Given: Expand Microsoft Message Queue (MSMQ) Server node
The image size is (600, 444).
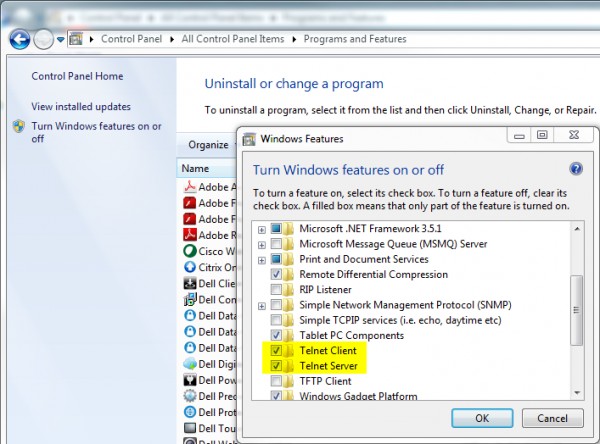Looking at the screenshot, I should coord(262,245).
